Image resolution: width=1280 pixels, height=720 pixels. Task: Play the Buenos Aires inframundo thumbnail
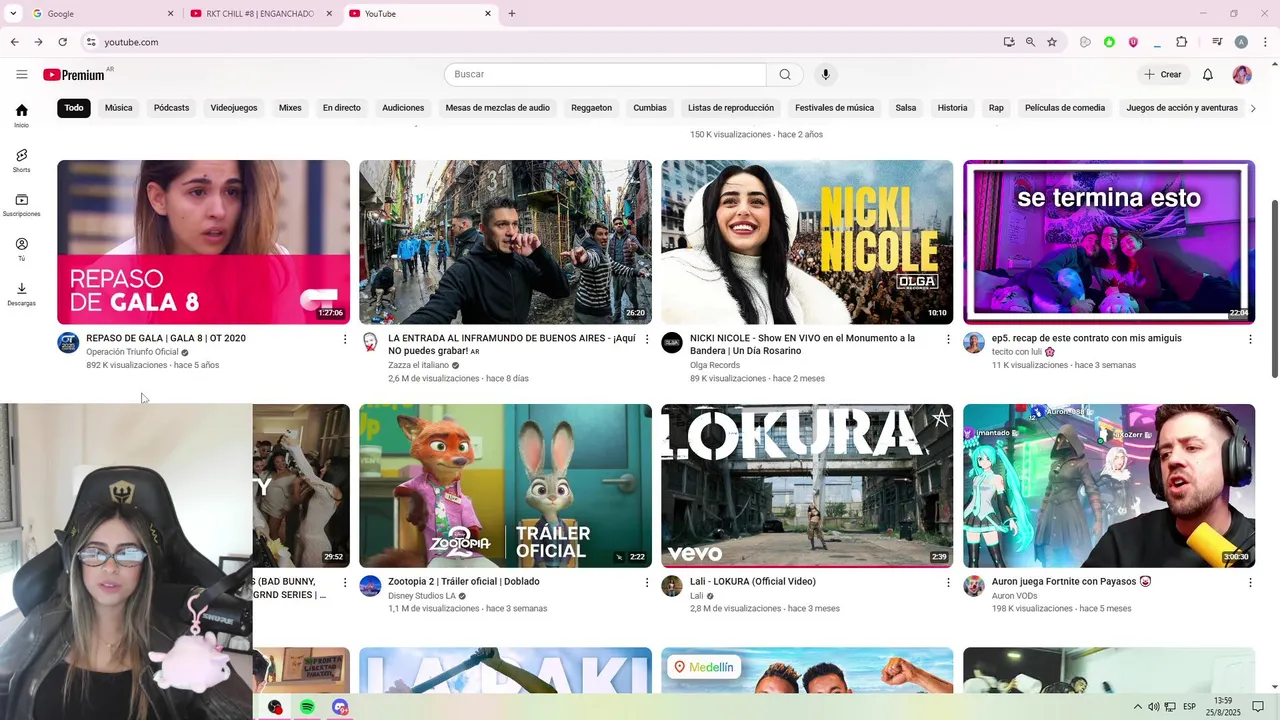tap(505, 242)
